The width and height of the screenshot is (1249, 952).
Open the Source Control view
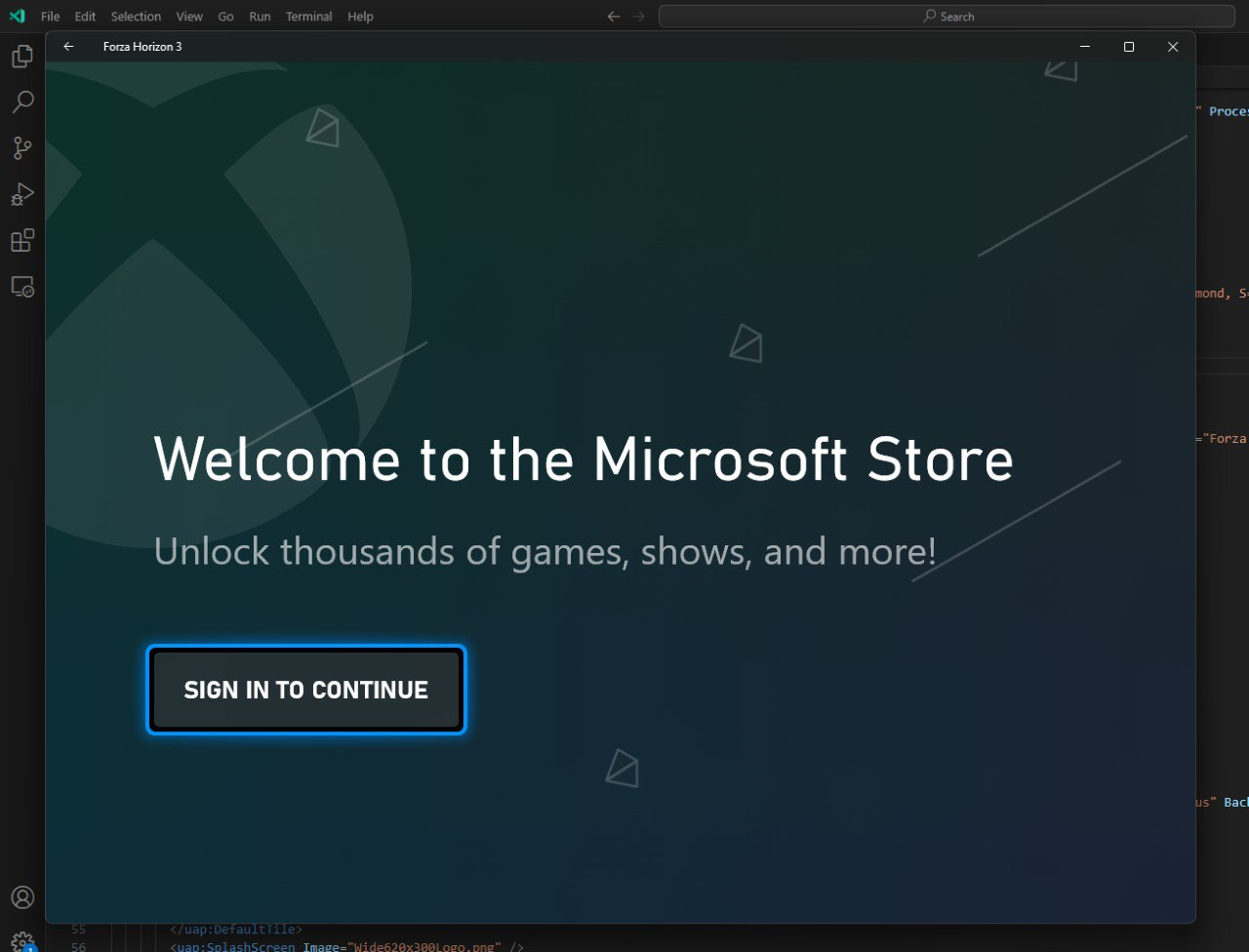coord(22,148)
